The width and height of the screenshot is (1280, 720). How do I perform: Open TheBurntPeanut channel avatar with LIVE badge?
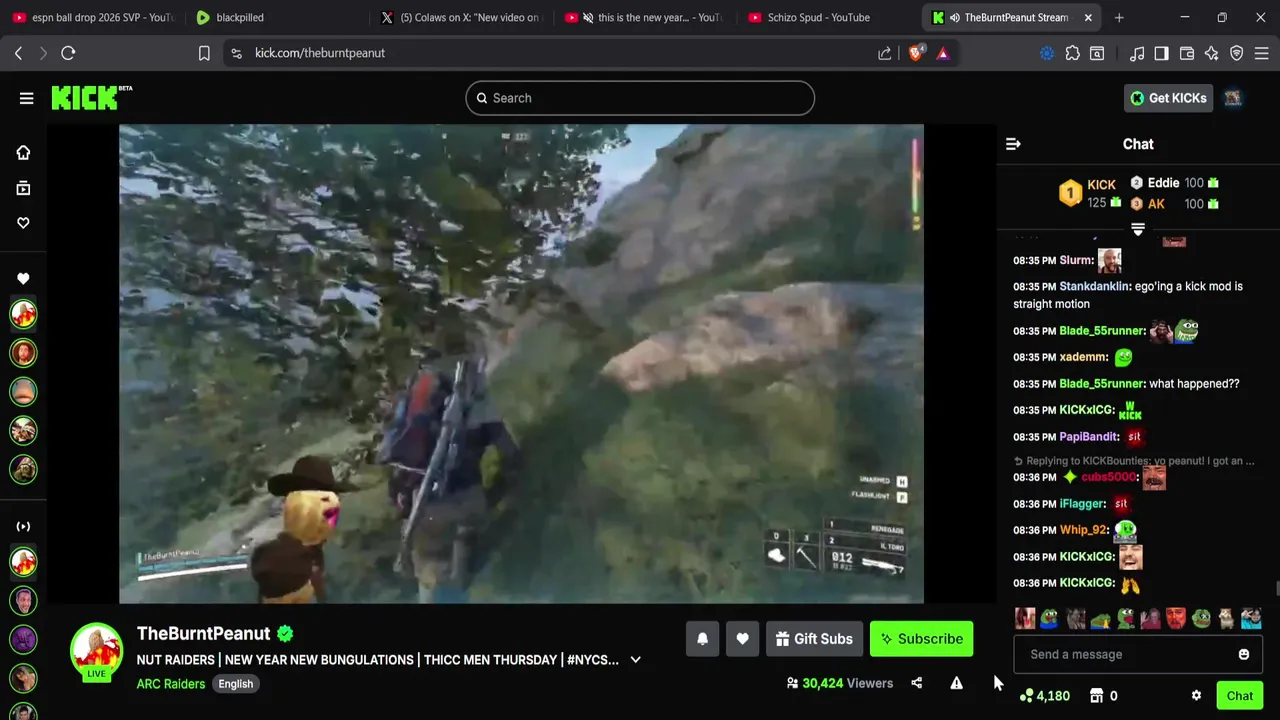point(96,651)
